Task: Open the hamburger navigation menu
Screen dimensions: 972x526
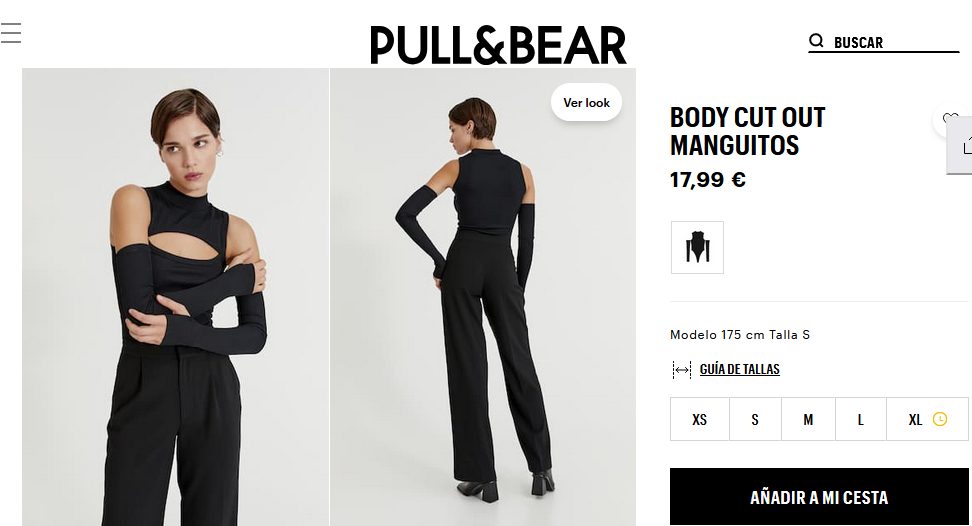Action: pos(11,33)
